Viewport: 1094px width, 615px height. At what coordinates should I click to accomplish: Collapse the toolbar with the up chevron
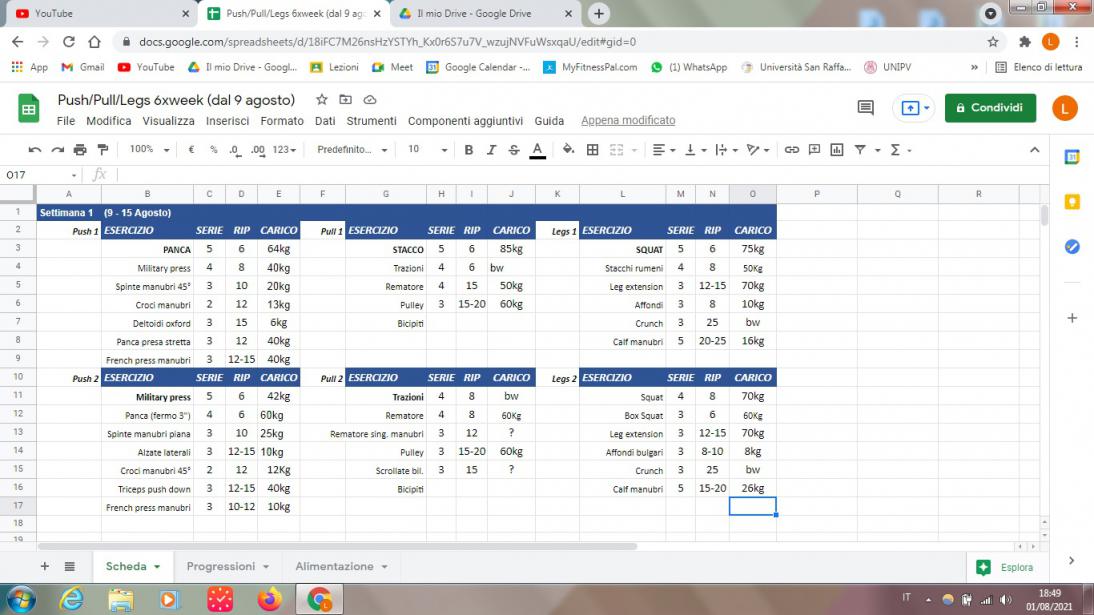point(1035,149)
